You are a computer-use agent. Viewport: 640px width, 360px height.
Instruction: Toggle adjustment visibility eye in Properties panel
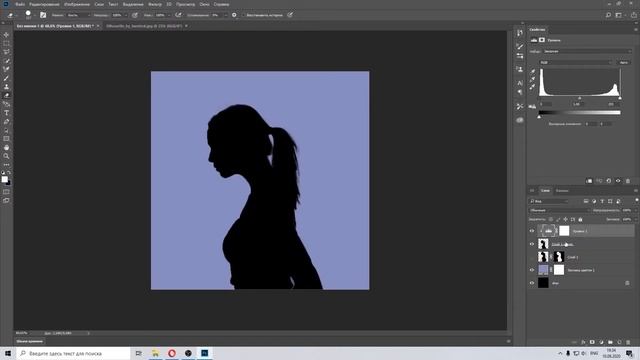point(618,181)
